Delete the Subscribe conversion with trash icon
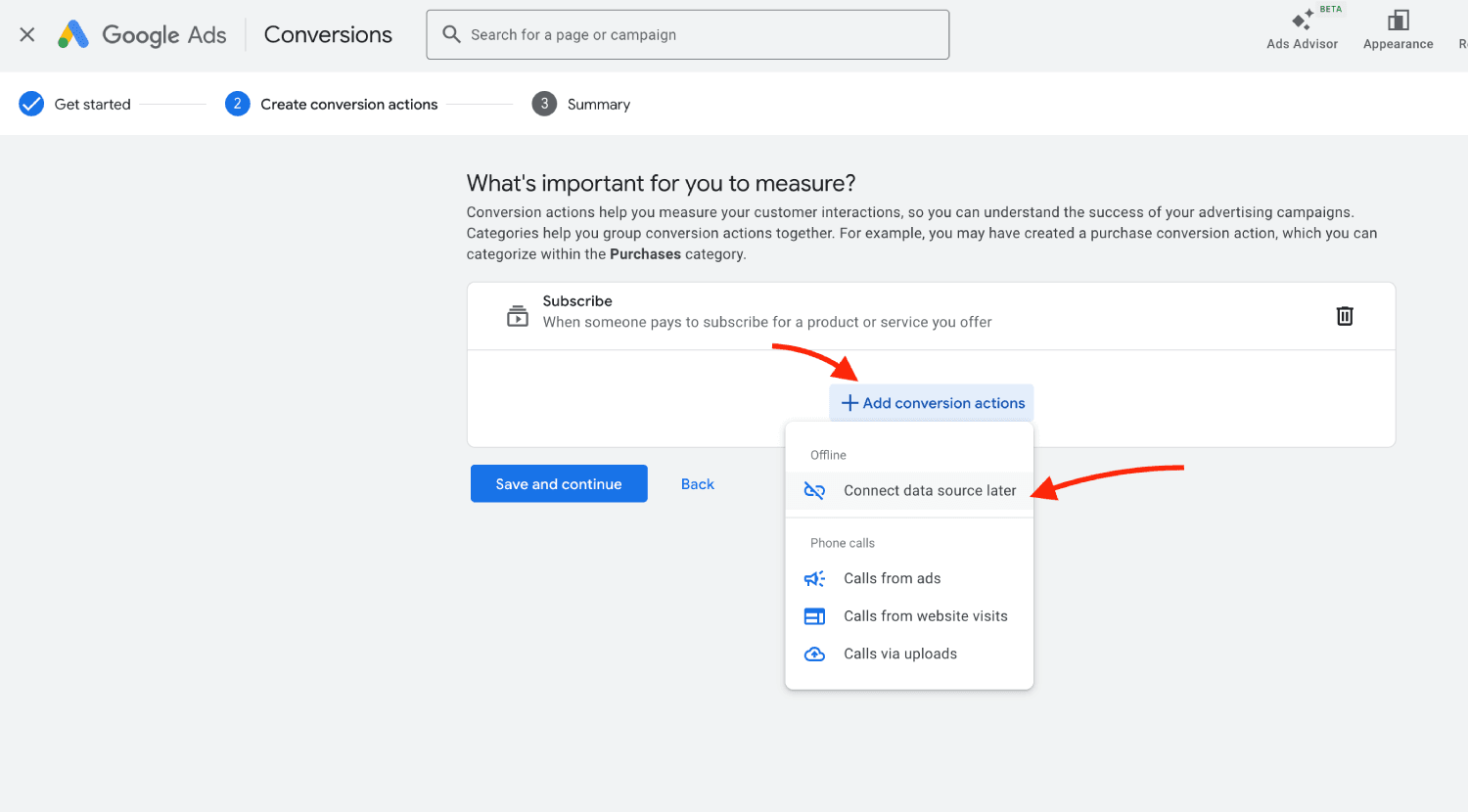 pos(1345,316)
